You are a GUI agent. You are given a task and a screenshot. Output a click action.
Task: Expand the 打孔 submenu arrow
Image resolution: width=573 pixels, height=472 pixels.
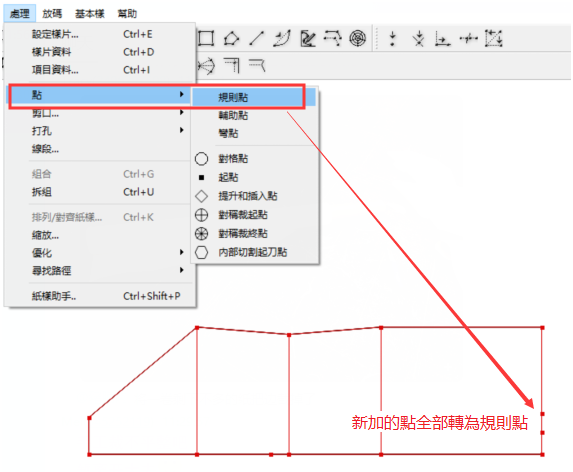click(181, 130)
